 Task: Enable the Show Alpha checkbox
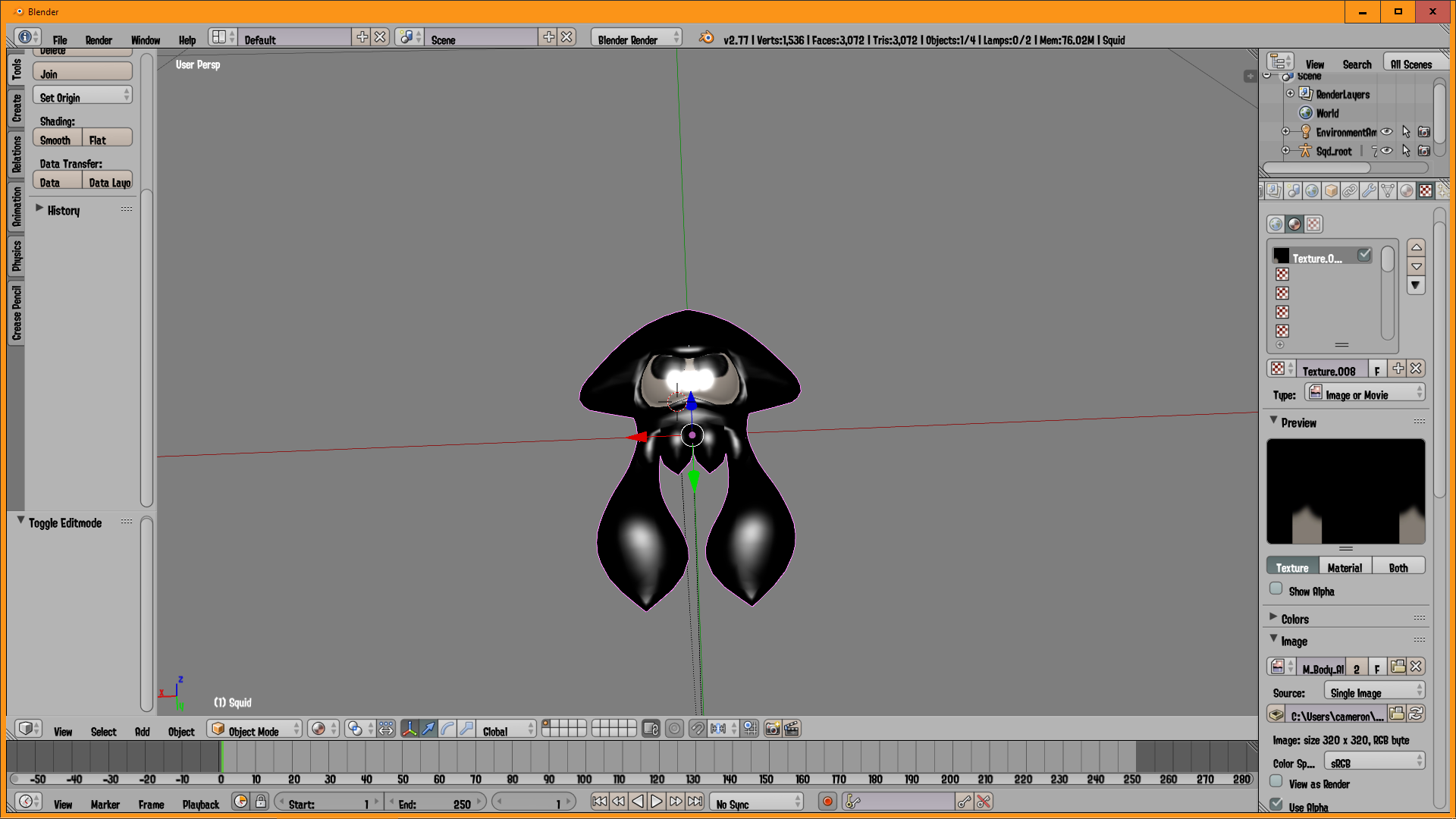[x=1276, y=589]
